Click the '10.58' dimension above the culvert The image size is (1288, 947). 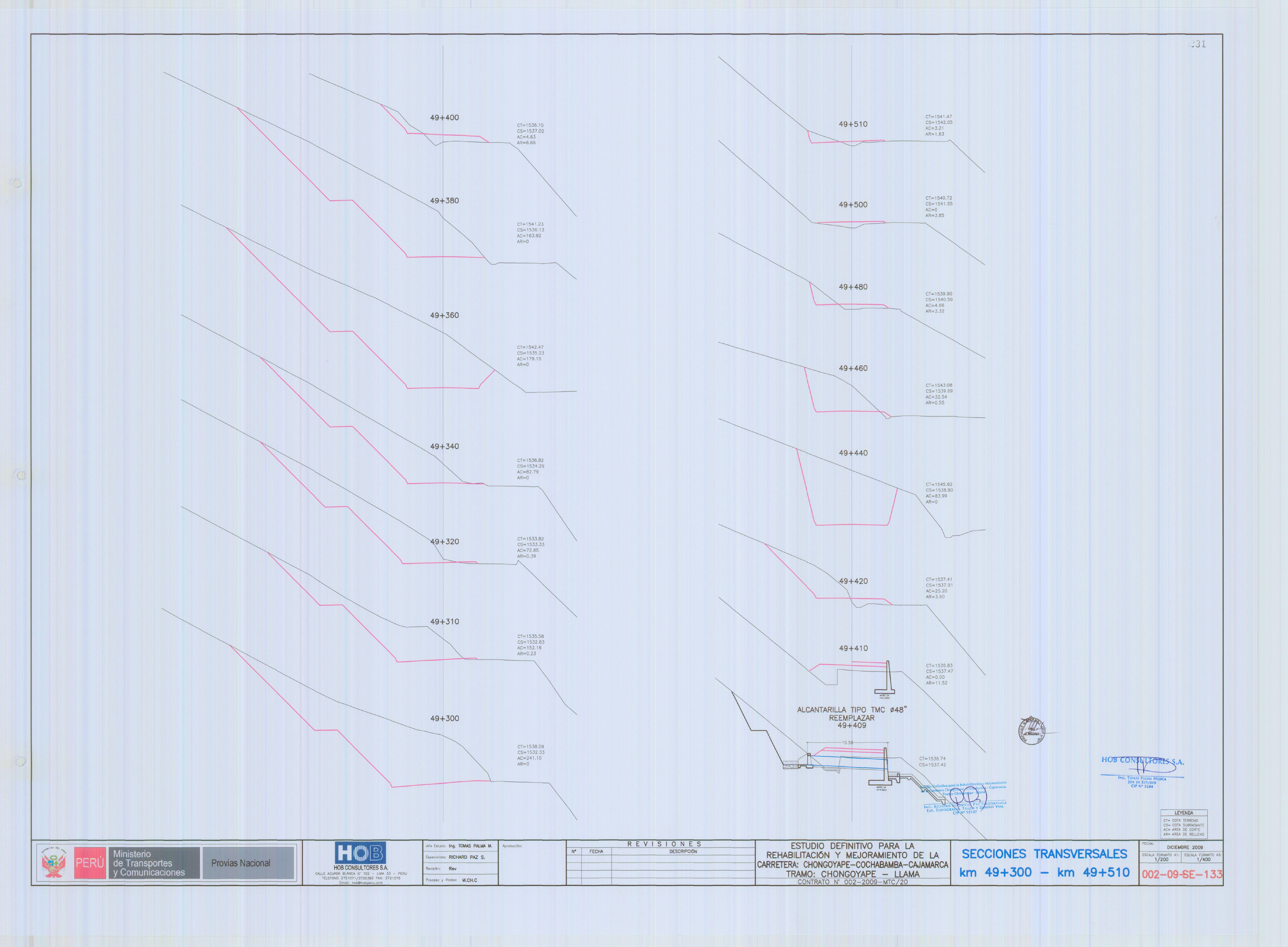848,742
